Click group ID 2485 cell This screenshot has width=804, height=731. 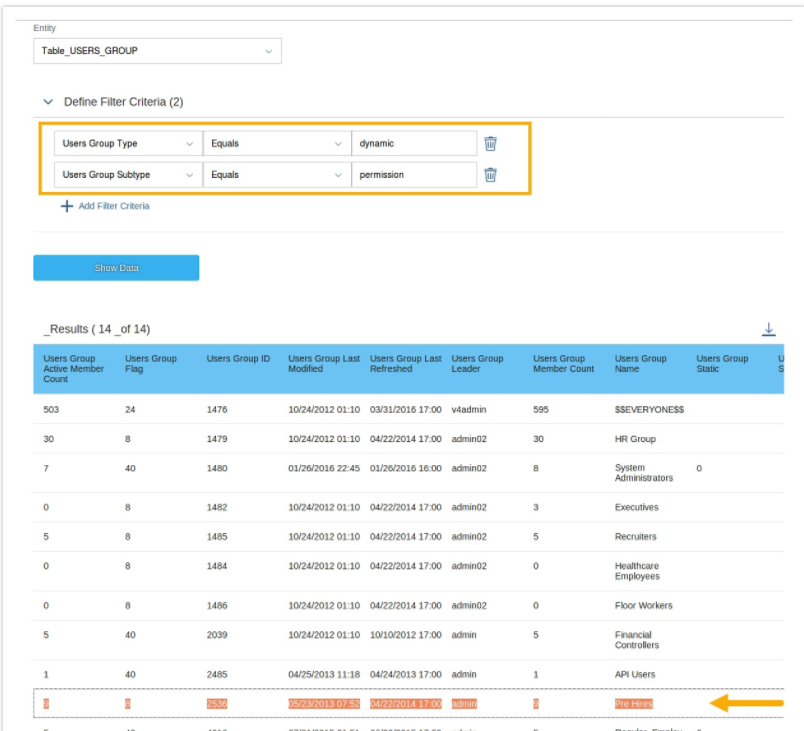click(x=217, y=674)
